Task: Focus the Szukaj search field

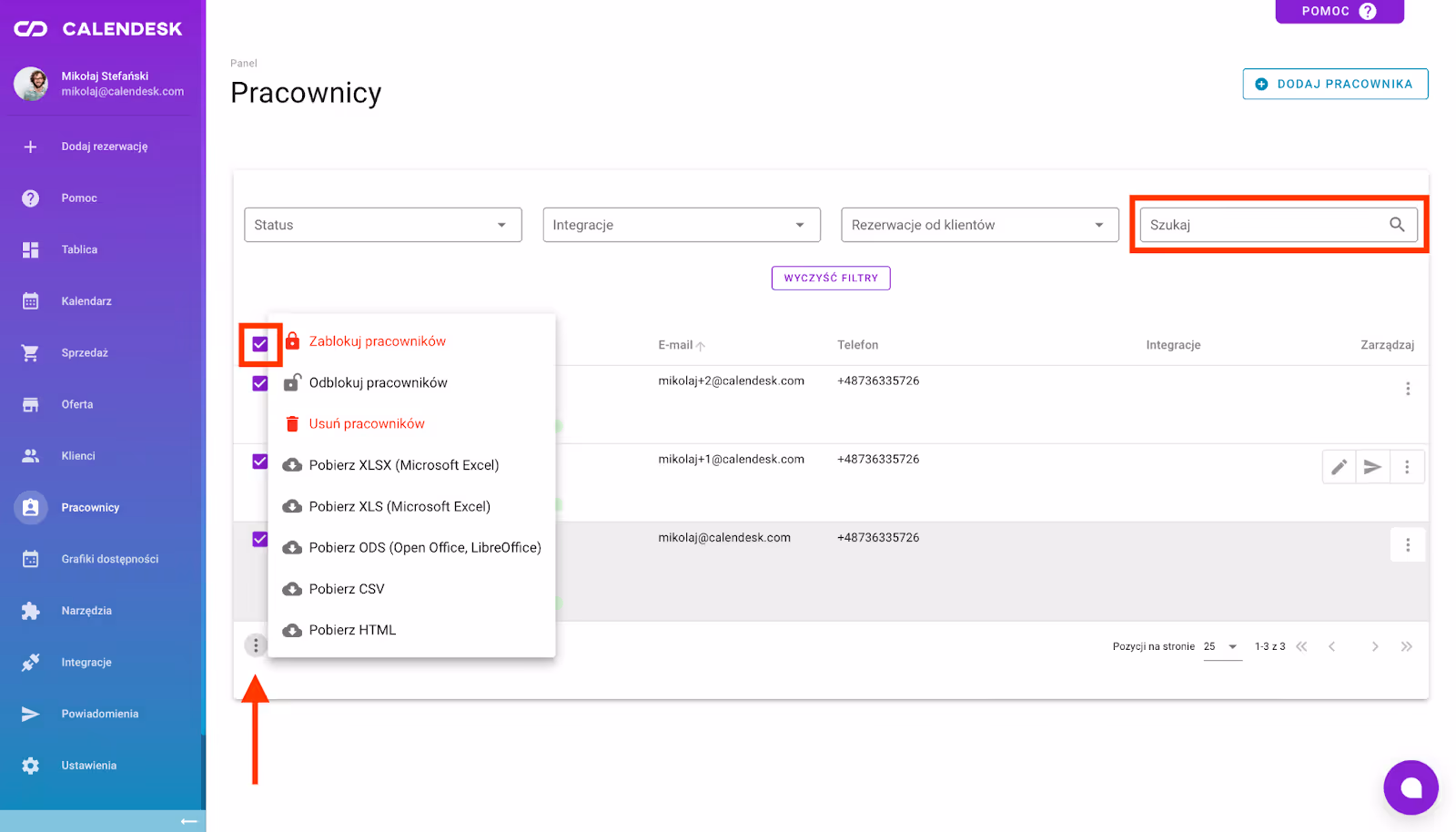Action: point(1263,225)
